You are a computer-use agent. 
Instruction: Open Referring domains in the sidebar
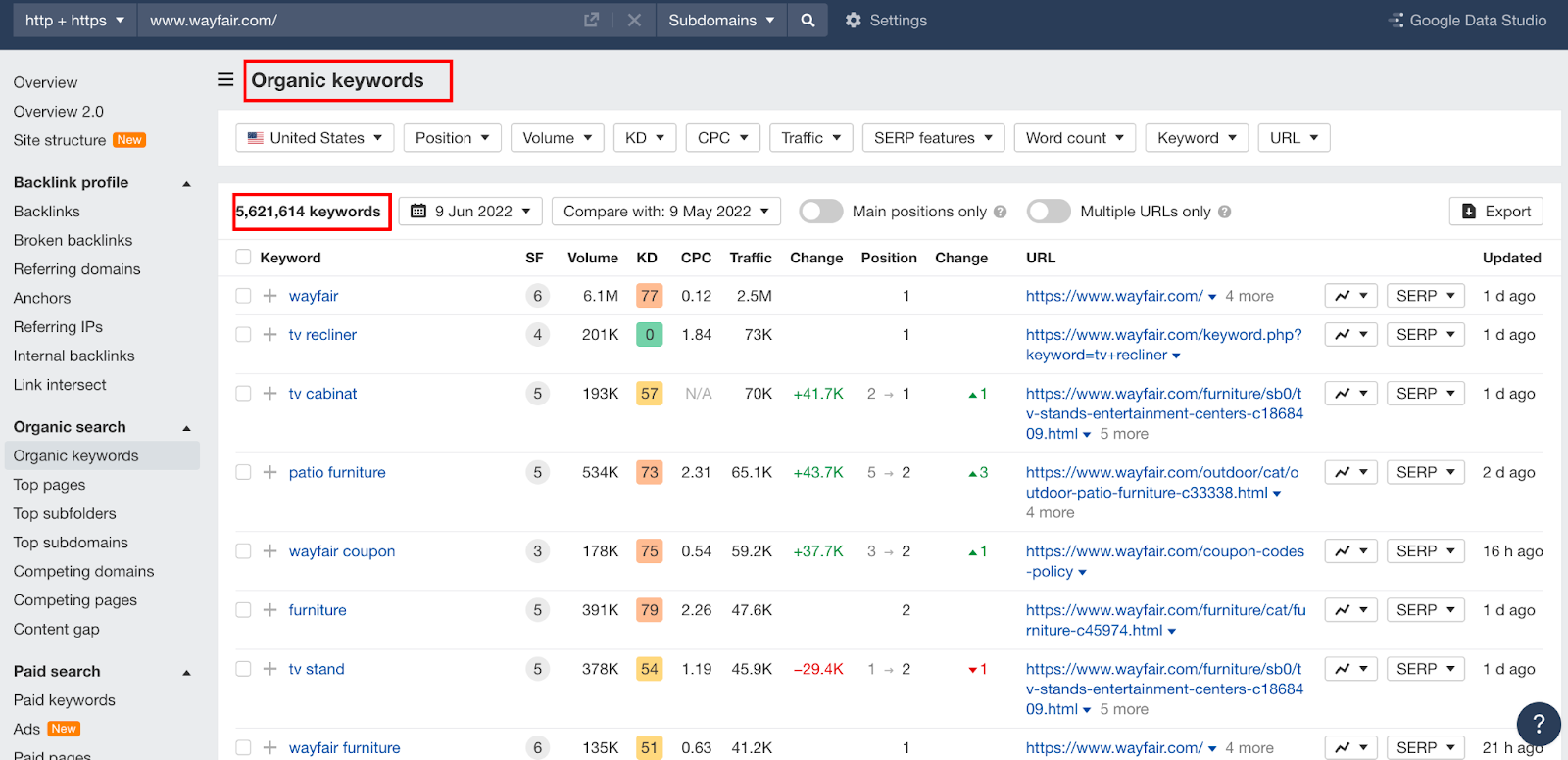pyautogui.click(x=76, y=269)
